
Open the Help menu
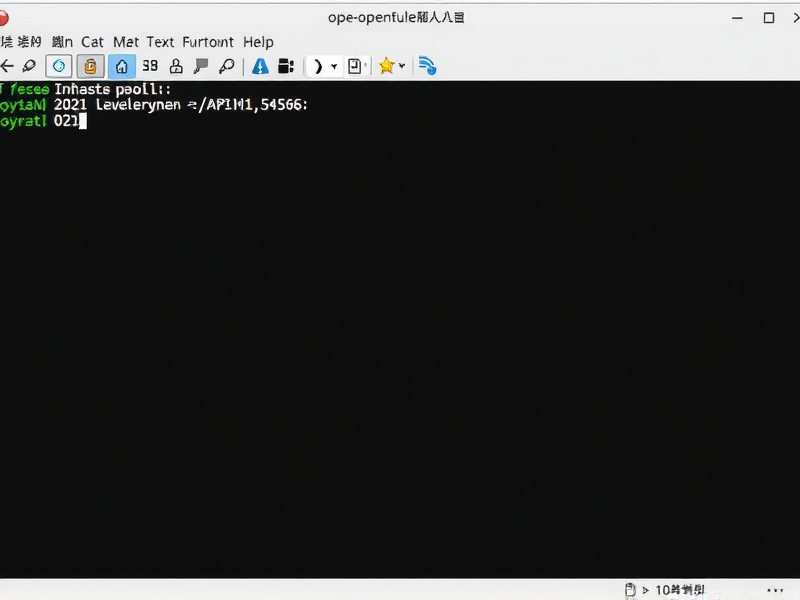pos(258,42)
